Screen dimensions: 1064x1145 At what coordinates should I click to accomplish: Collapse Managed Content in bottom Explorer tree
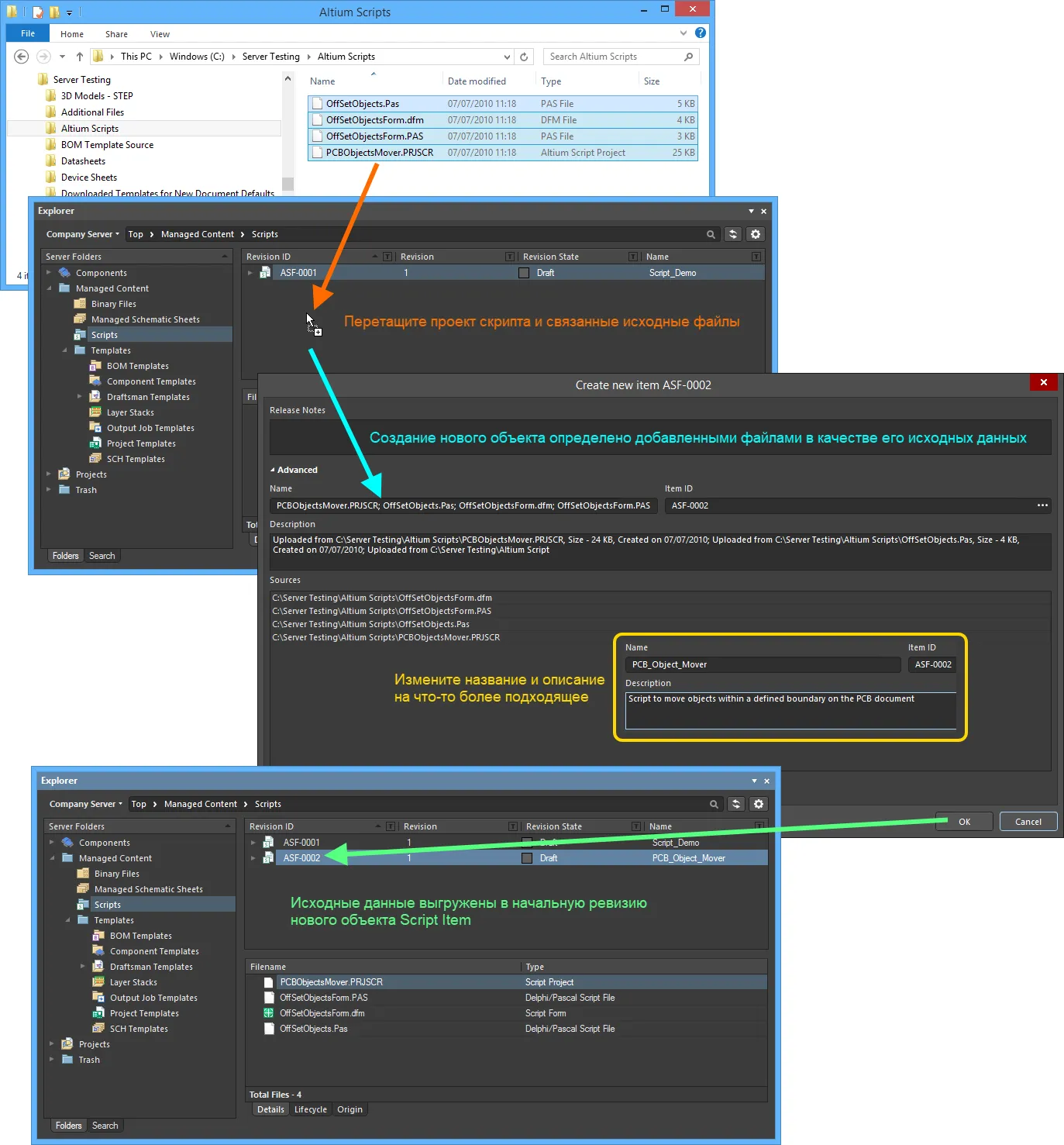(x=52, y=858)
